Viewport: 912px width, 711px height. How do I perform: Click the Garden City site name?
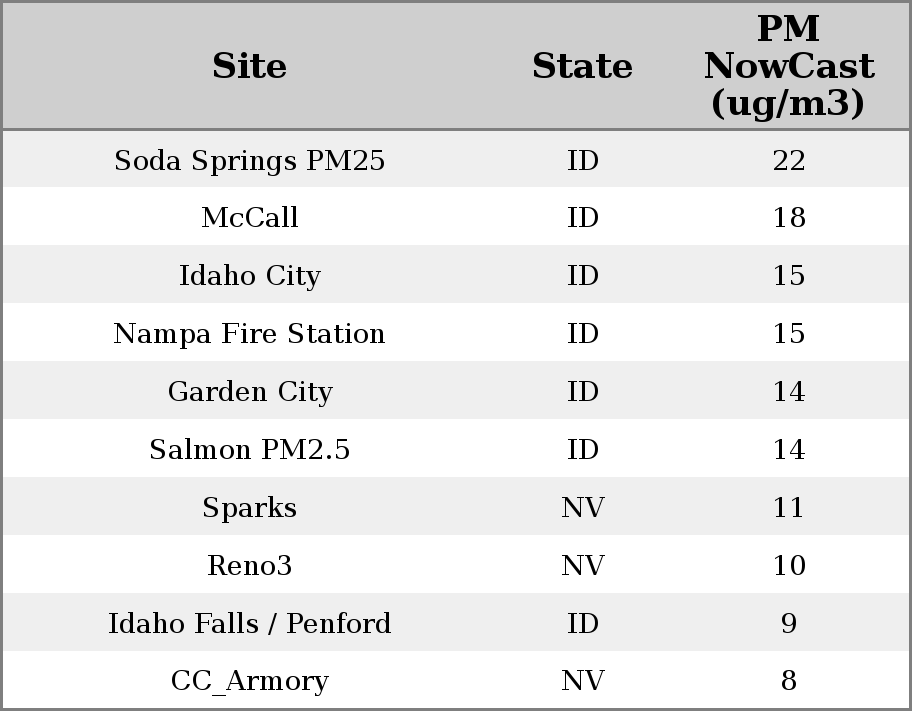point(249,392)
